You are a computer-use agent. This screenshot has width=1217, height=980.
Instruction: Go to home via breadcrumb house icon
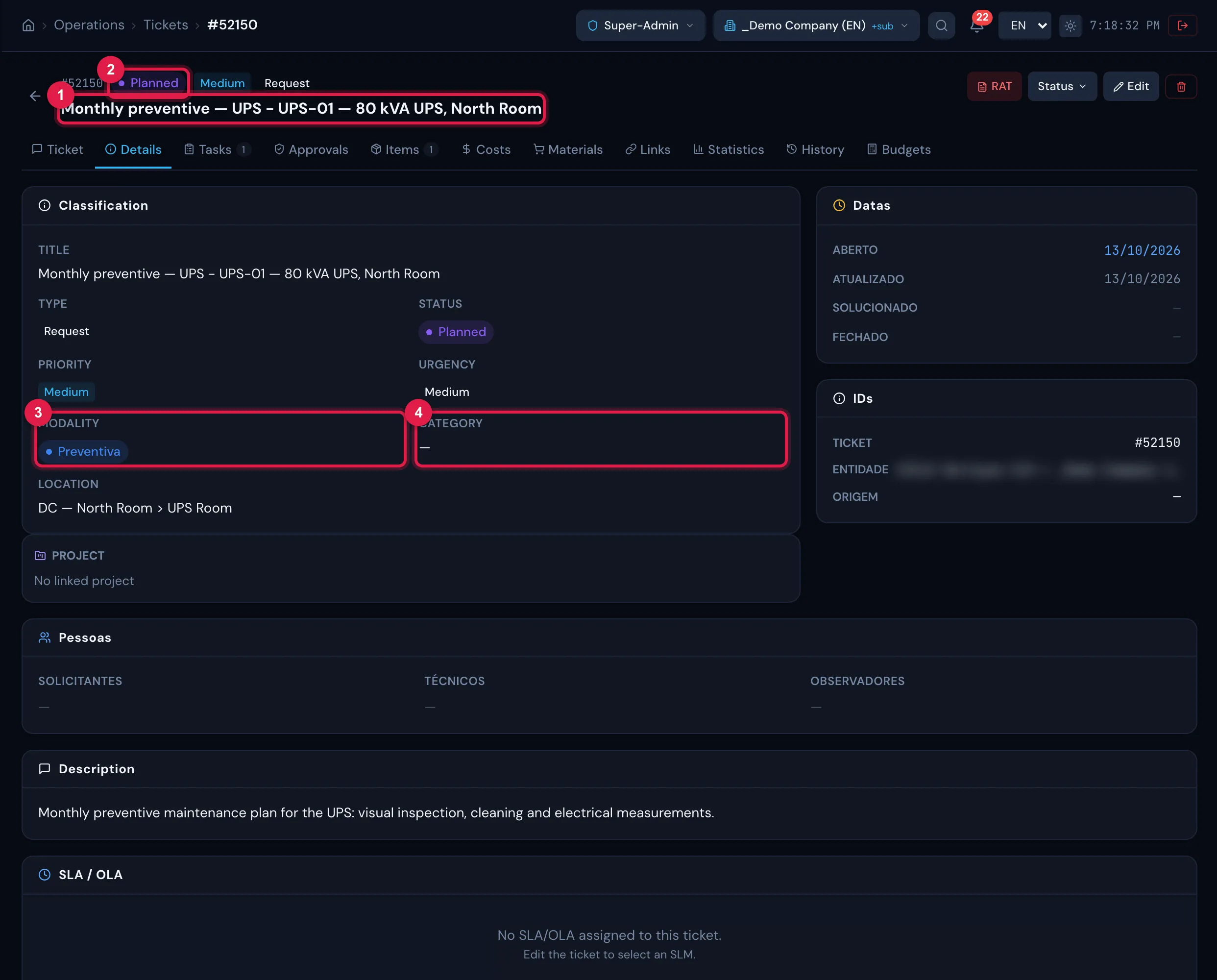28,25
